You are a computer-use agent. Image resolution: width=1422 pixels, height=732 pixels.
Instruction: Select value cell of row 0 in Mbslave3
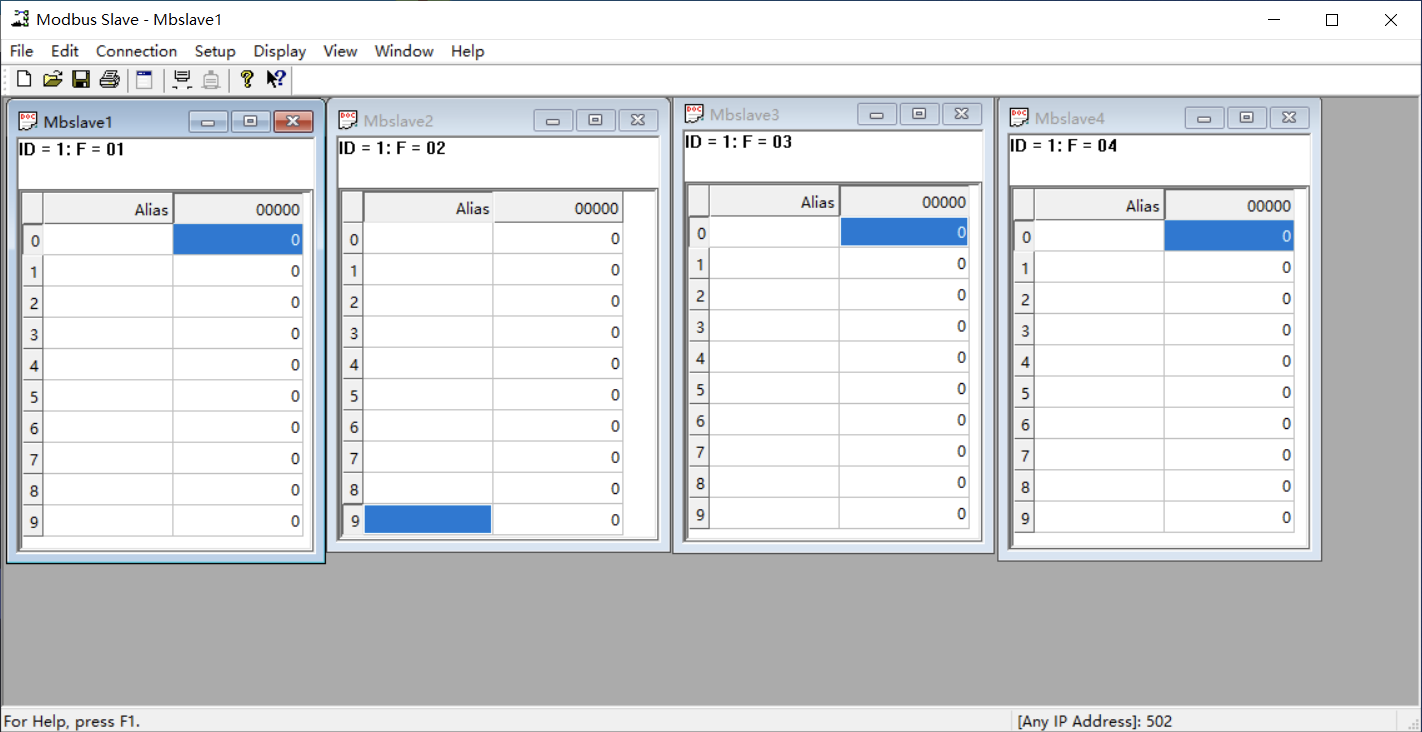click(x=904, y=232)
